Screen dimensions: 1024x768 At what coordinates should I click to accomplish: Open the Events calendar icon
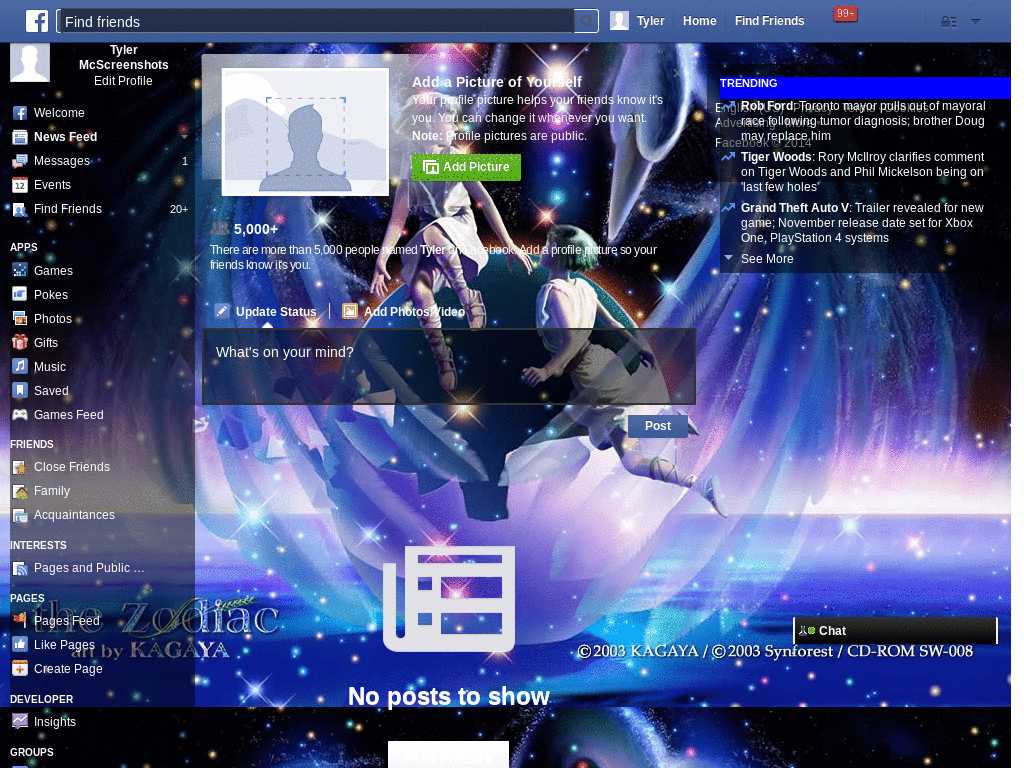point(20,185)
